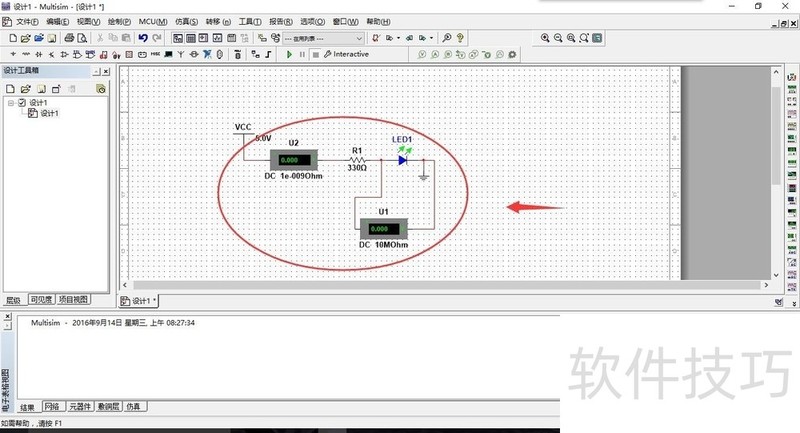Place hierarchical block icon
The image size is (800, 433).
tap(256, 54)
